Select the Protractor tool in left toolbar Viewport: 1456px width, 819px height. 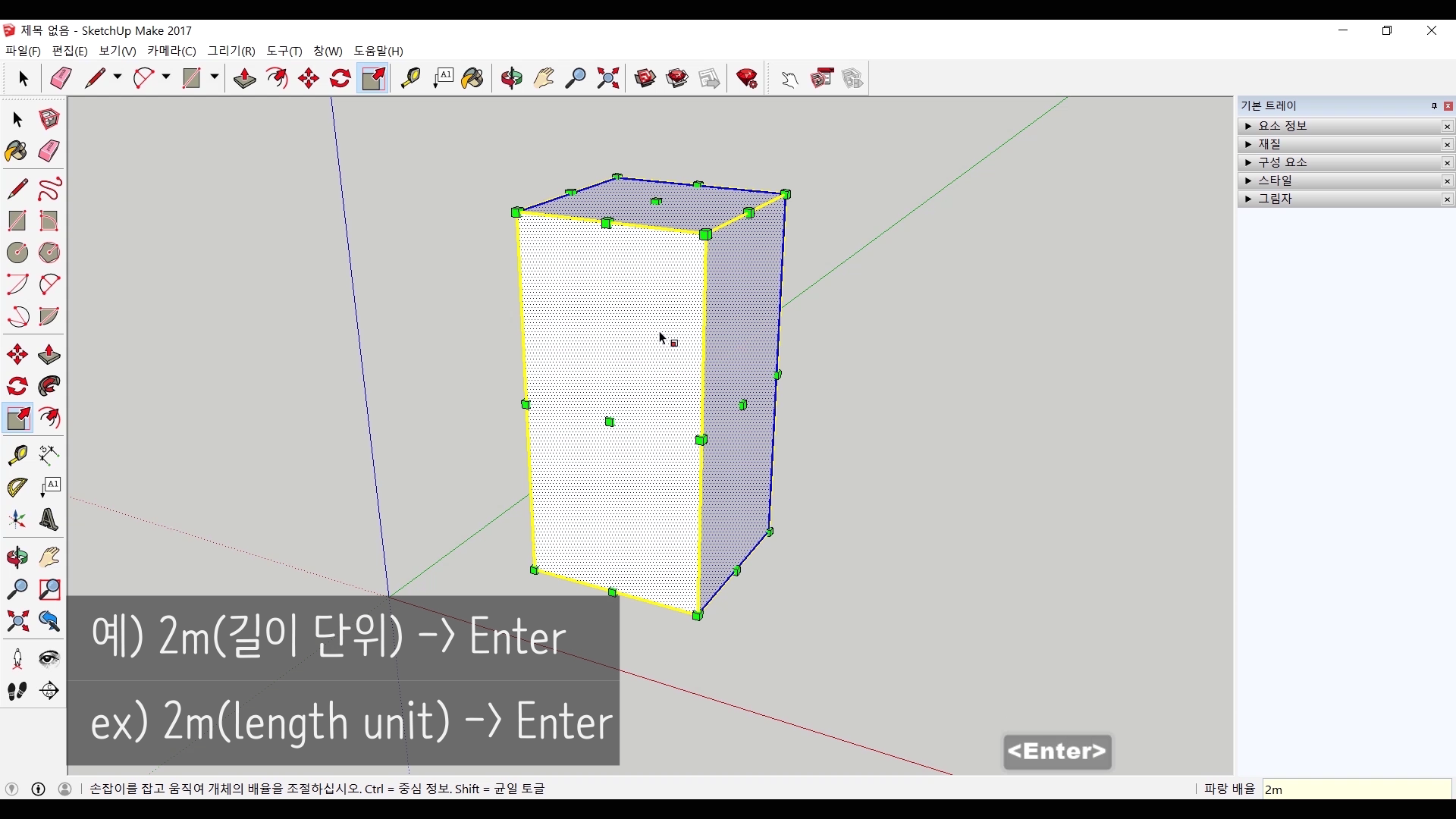click(x=17, y=487)
